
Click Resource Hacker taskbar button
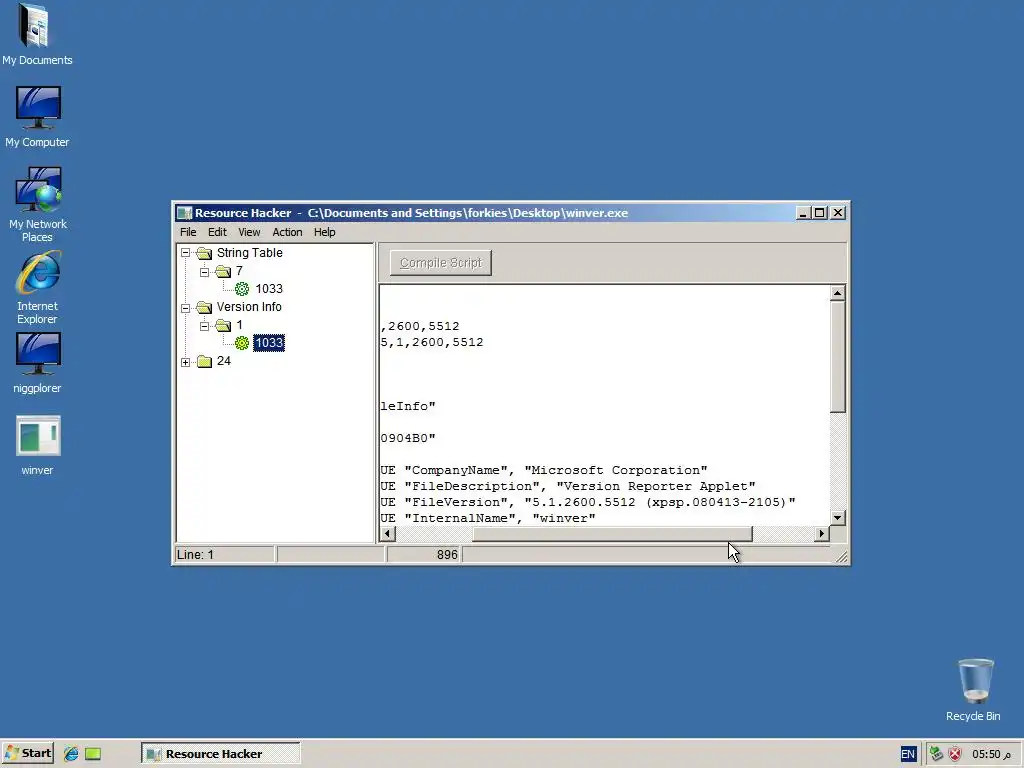click(x=221, y=754)
